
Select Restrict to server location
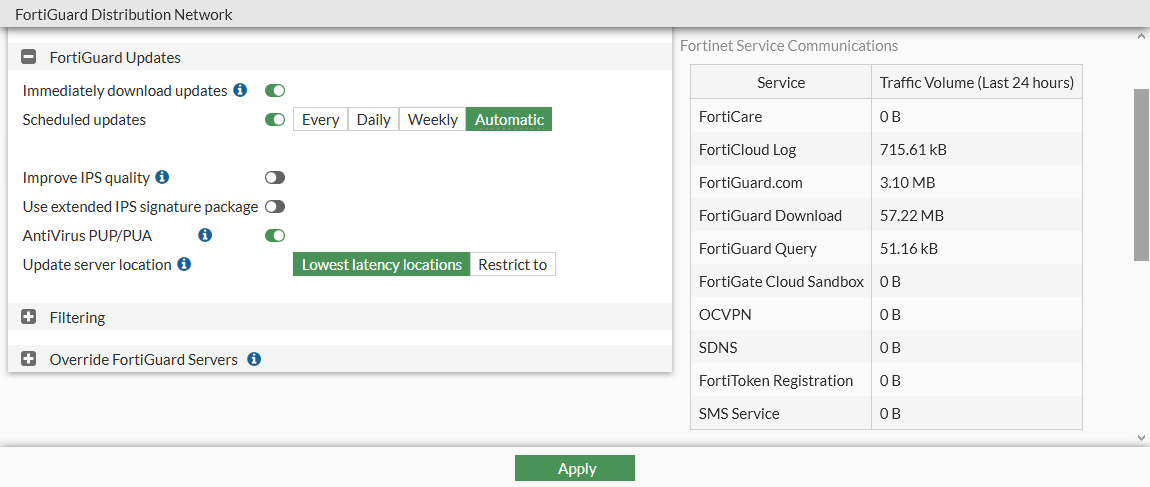coord(512,265)
